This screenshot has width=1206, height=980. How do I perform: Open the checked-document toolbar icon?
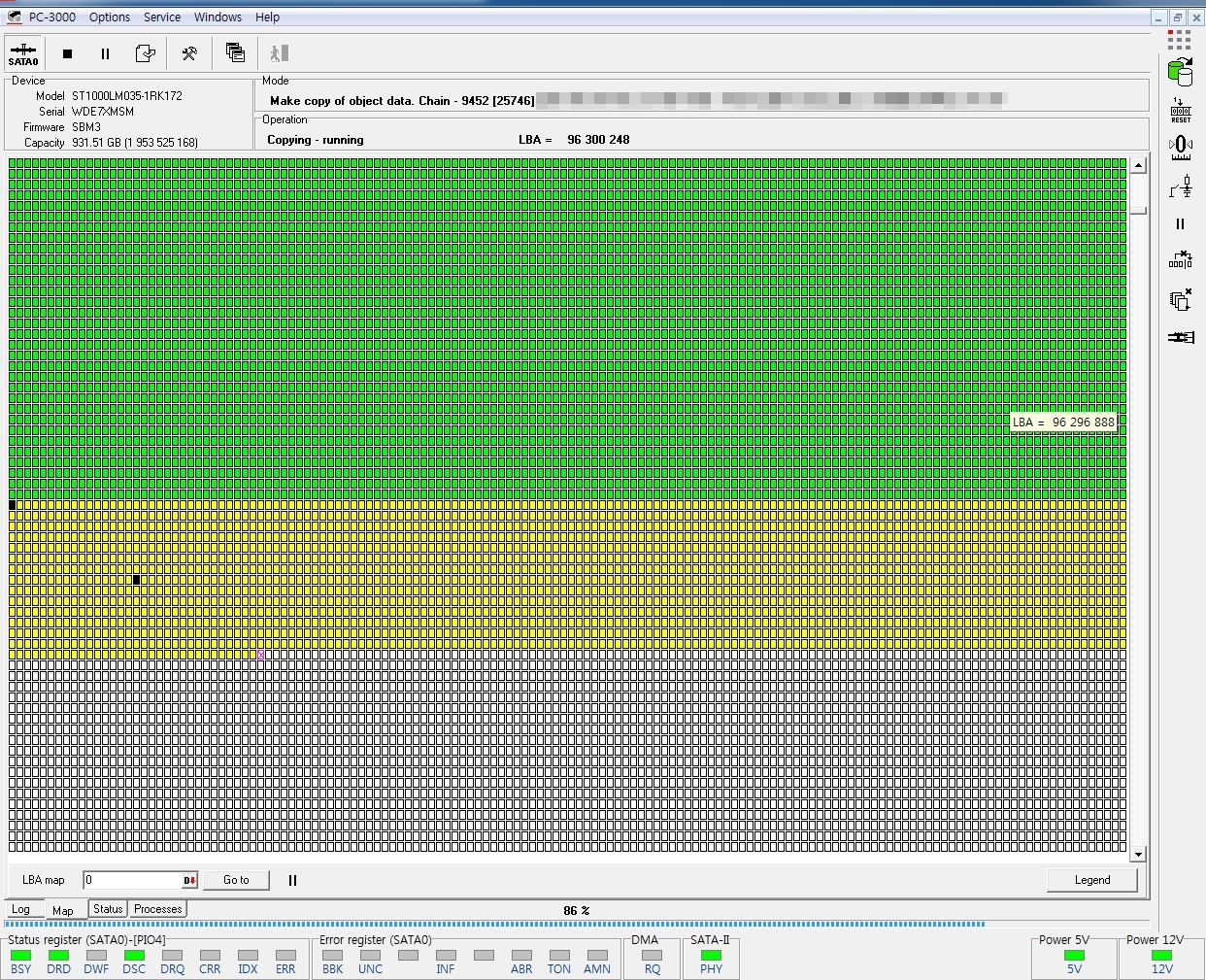coord(145,53)
